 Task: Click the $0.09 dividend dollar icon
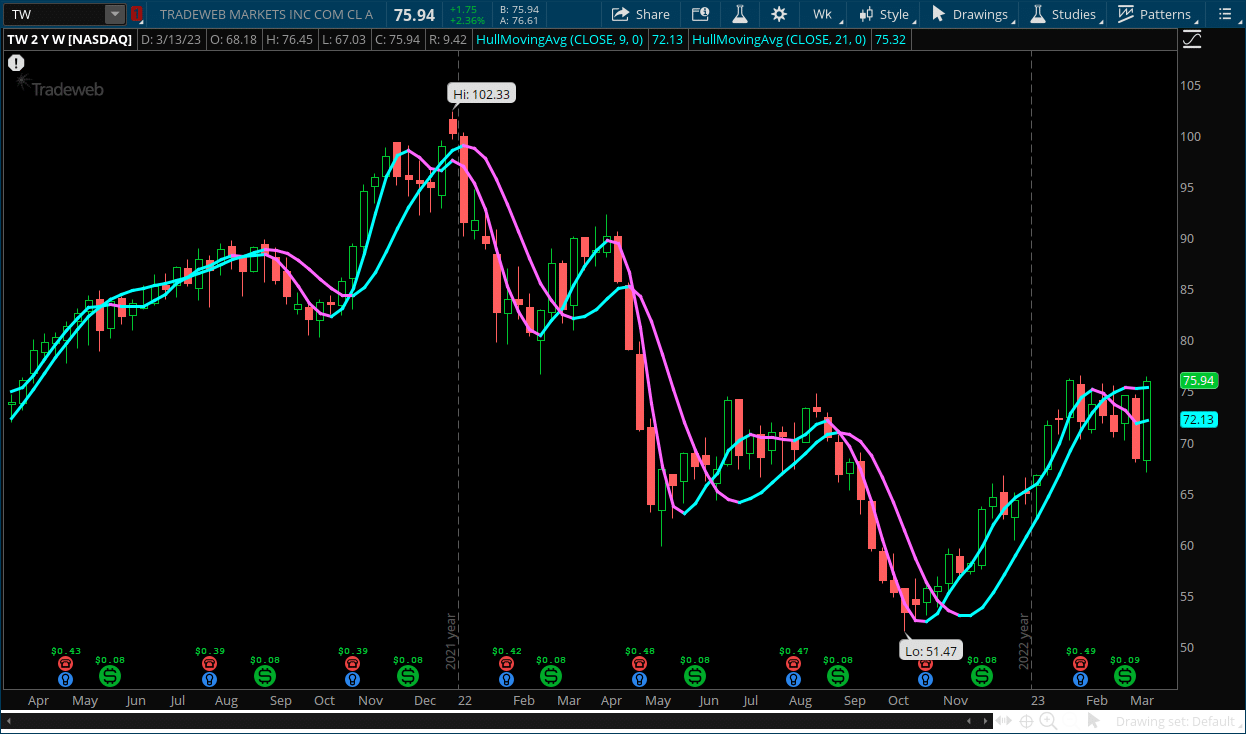point(1124,676)
